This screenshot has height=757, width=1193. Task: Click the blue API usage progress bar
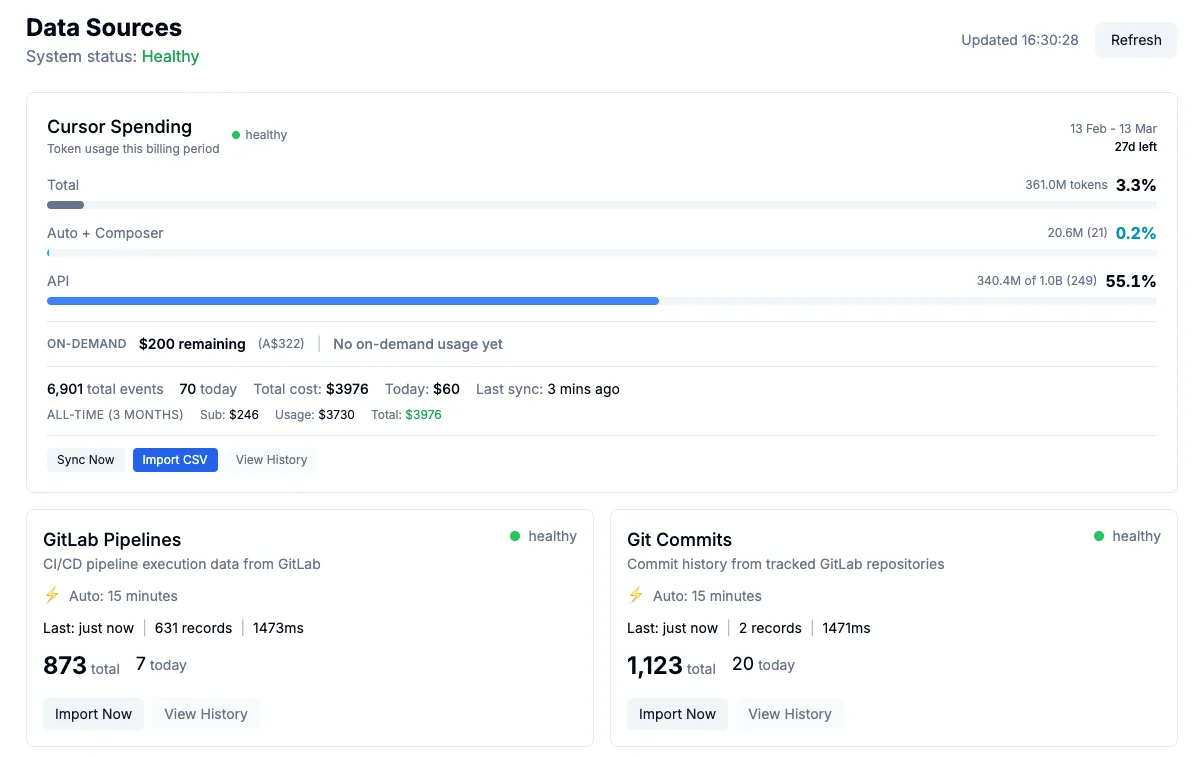coord(352,301)
